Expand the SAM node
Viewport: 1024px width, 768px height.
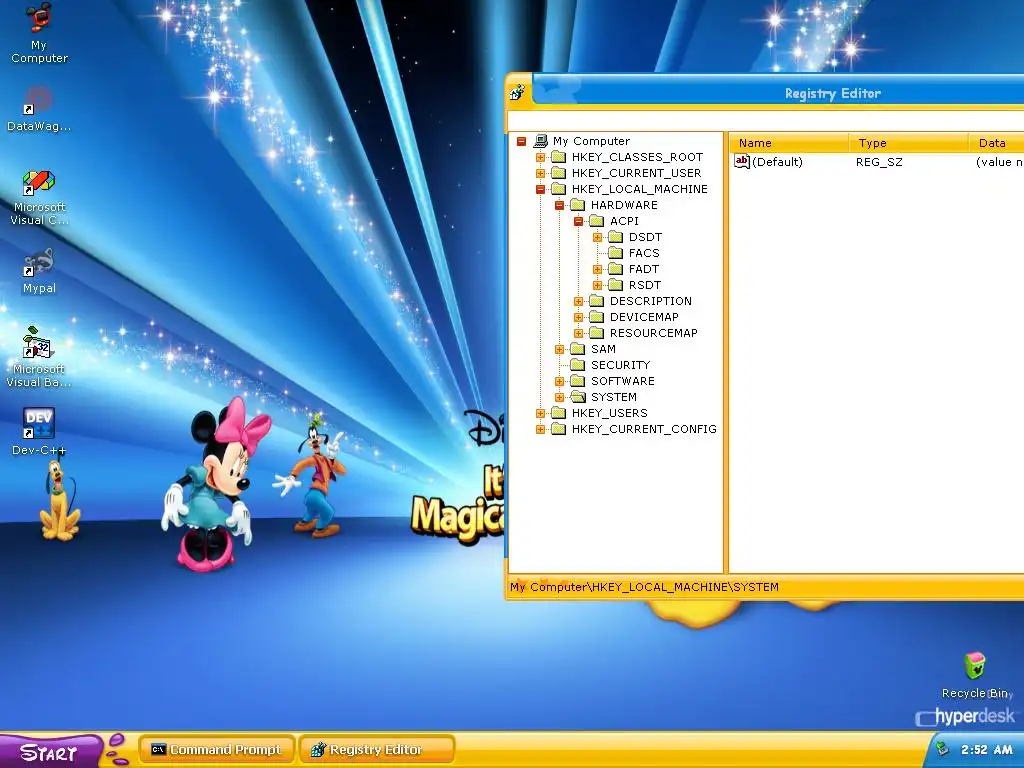[559, 349]
